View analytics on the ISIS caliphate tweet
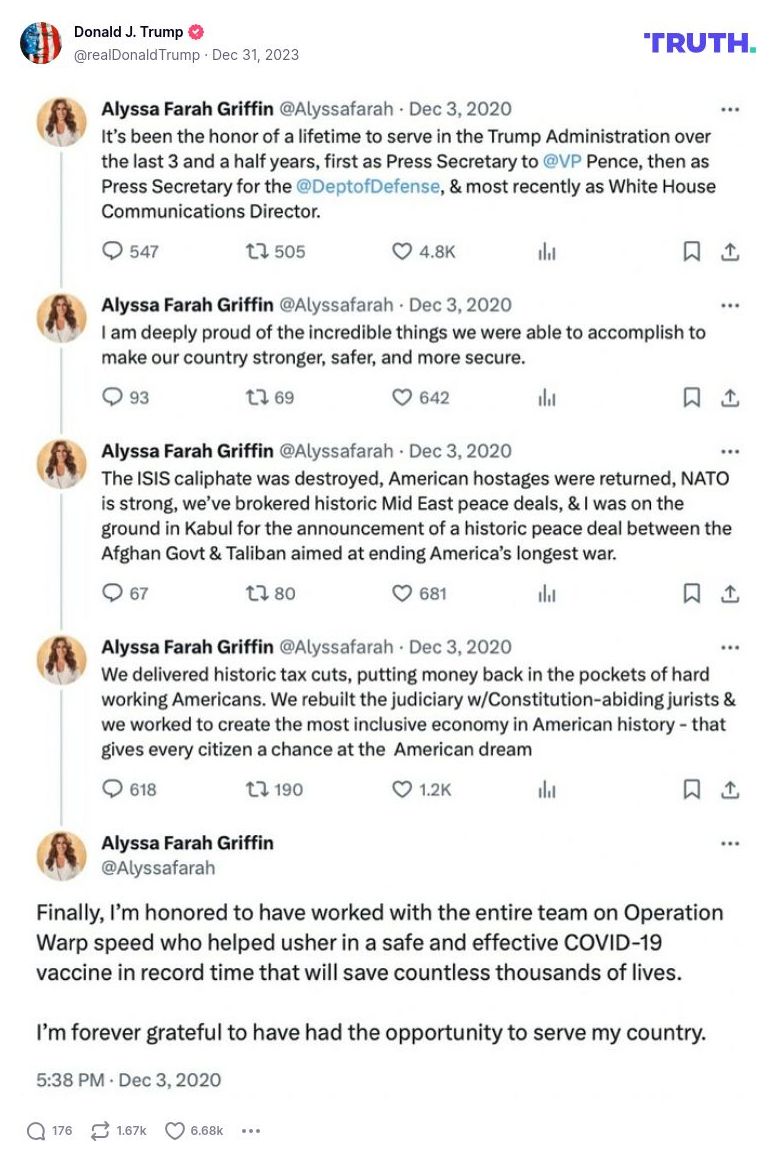Screen dimensions: 777x1161 [x=547, y=594]
